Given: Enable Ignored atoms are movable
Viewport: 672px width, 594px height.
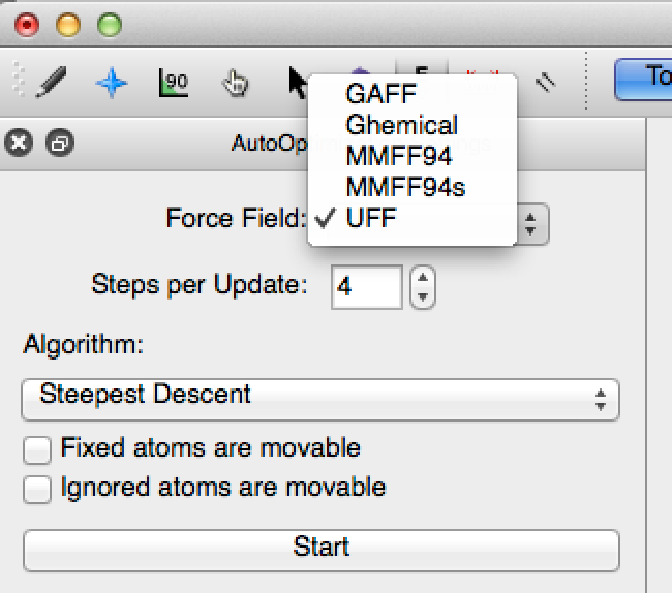Looking at the screenshot, I should (38, 489).
